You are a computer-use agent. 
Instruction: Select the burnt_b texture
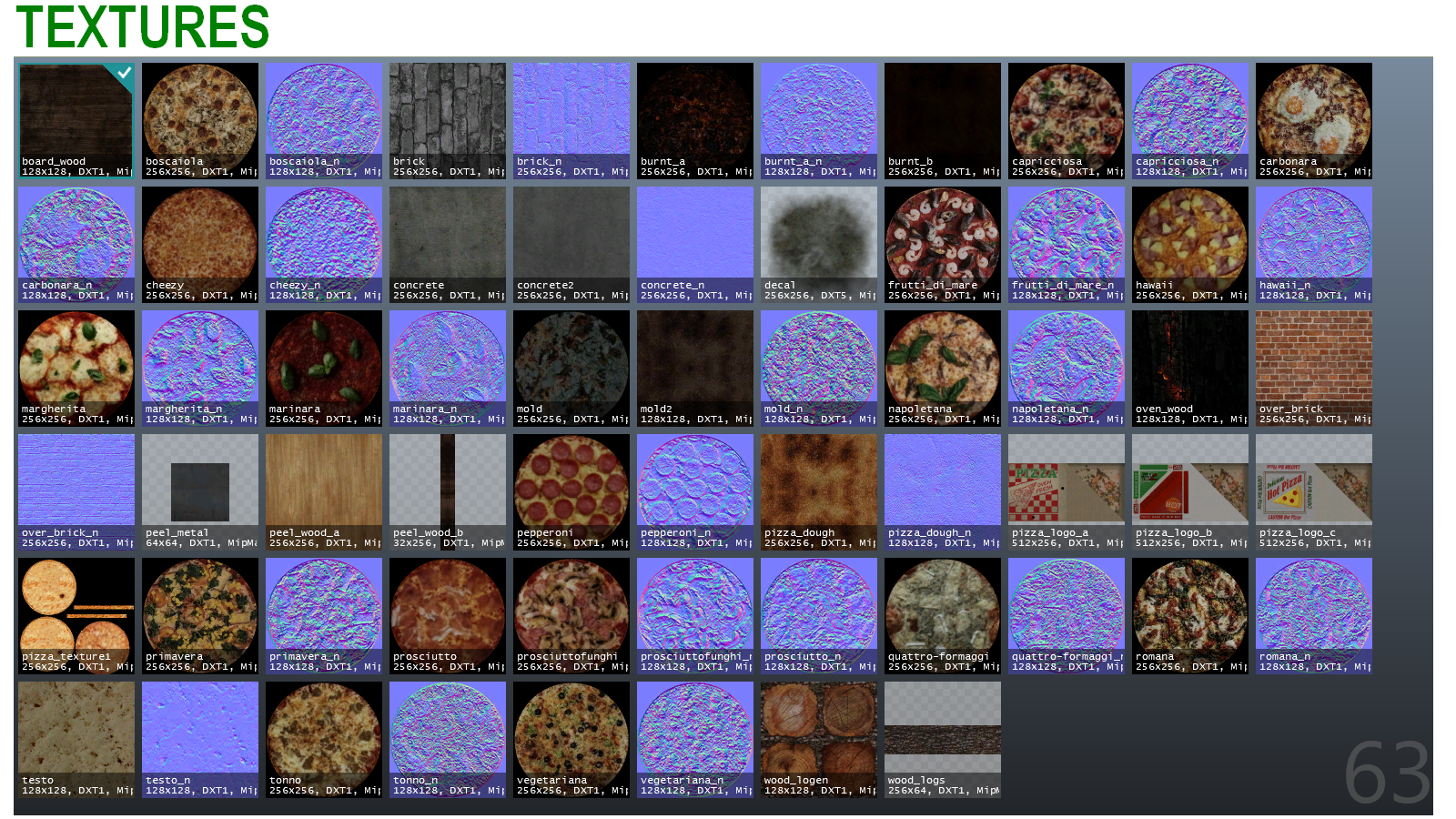943,121
